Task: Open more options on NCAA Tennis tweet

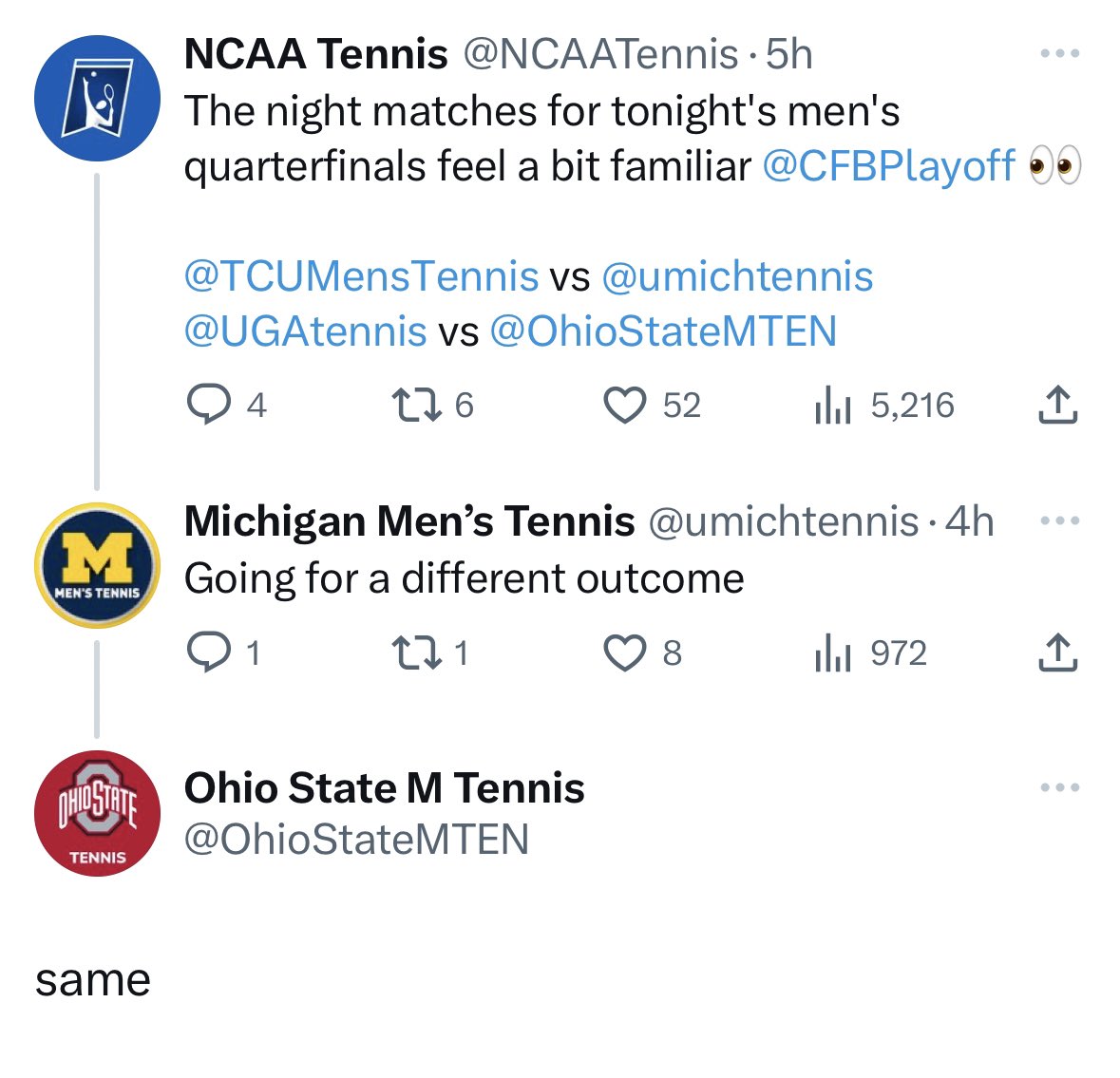Action: [x=1060, y=53]
